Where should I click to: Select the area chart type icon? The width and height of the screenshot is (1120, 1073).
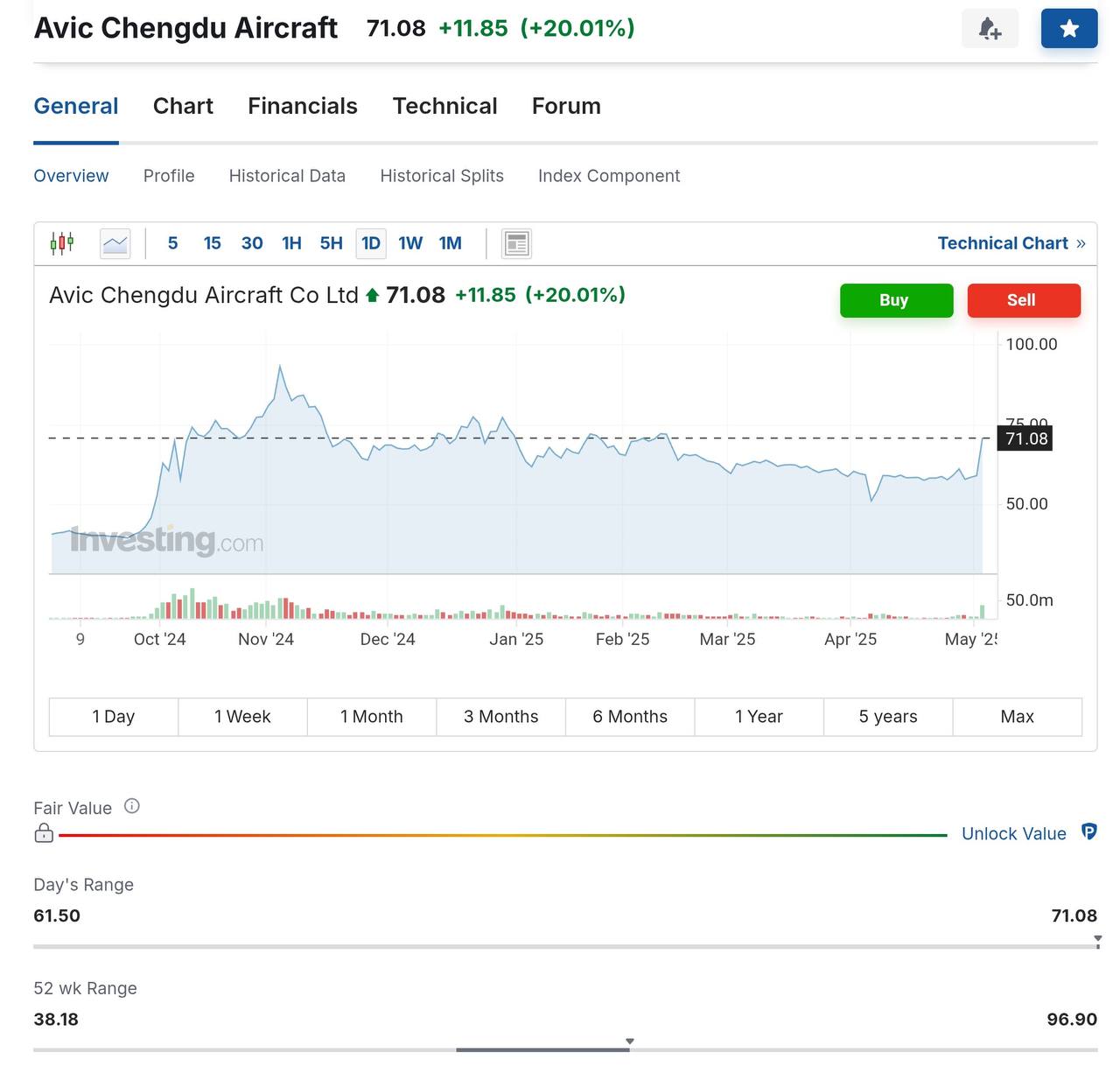(x=115, y=243)
